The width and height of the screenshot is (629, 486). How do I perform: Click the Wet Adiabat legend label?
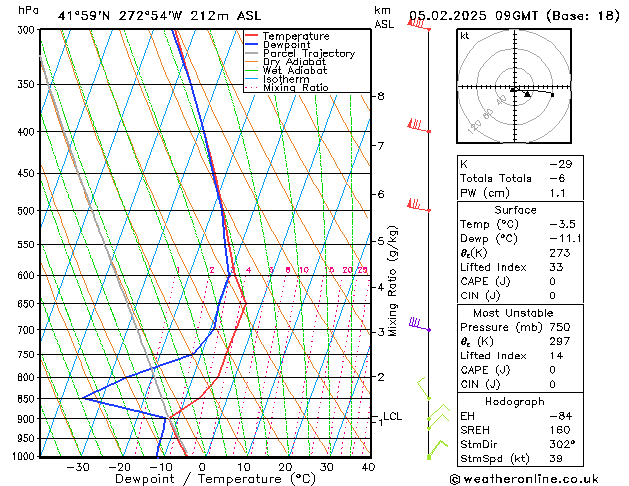(x=295, y=70)
